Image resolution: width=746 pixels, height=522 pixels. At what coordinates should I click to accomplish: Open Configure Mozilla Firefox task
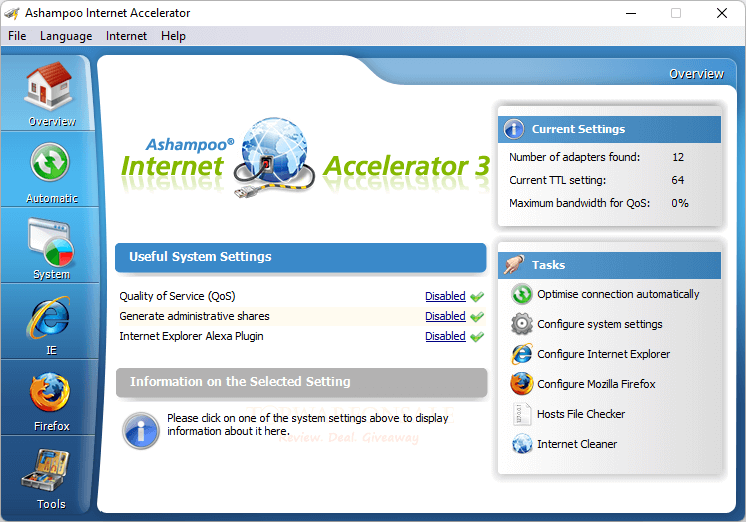coord(596,384)
